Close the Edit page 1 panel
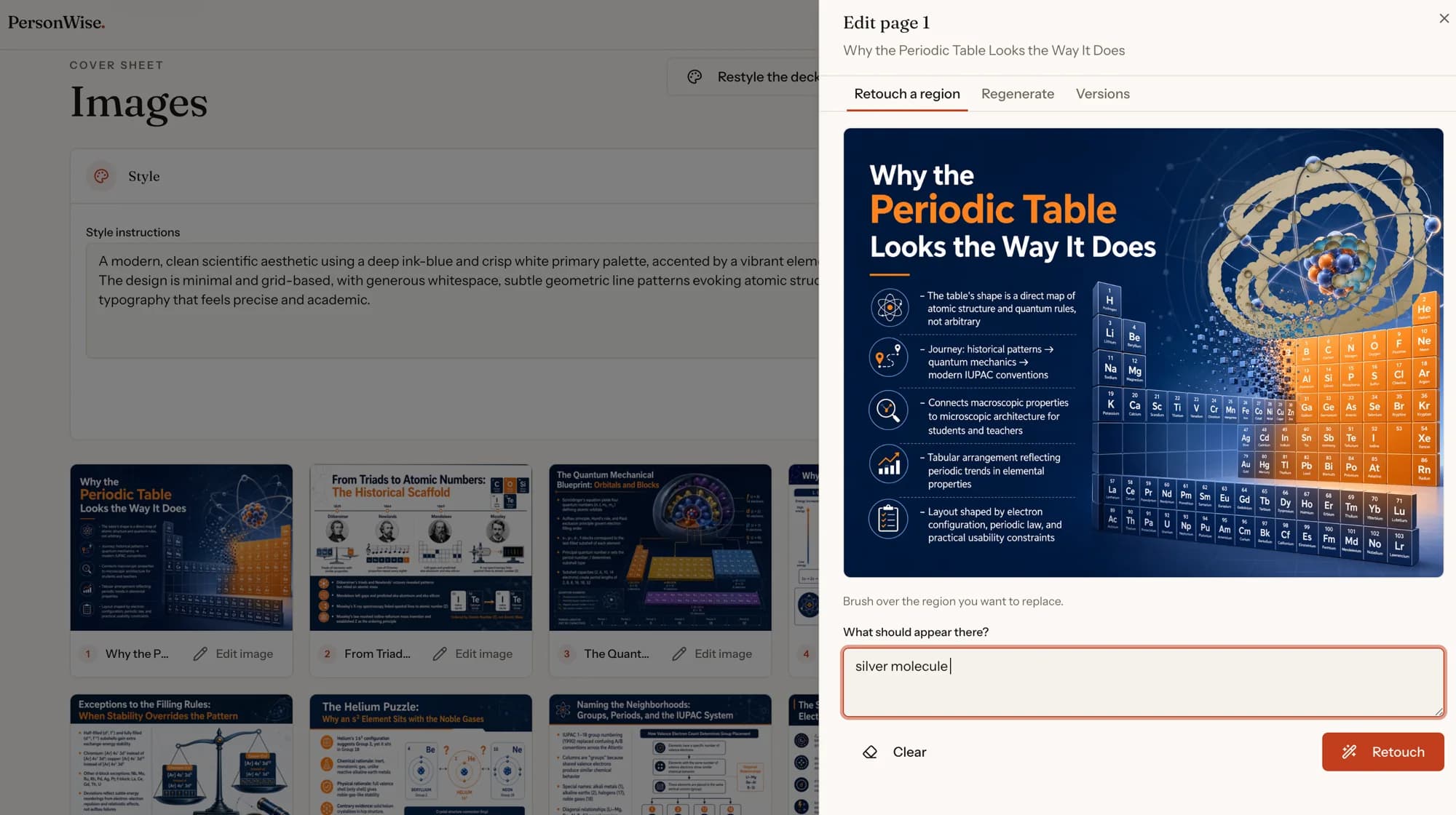1456x815 pixels. 1444,19
